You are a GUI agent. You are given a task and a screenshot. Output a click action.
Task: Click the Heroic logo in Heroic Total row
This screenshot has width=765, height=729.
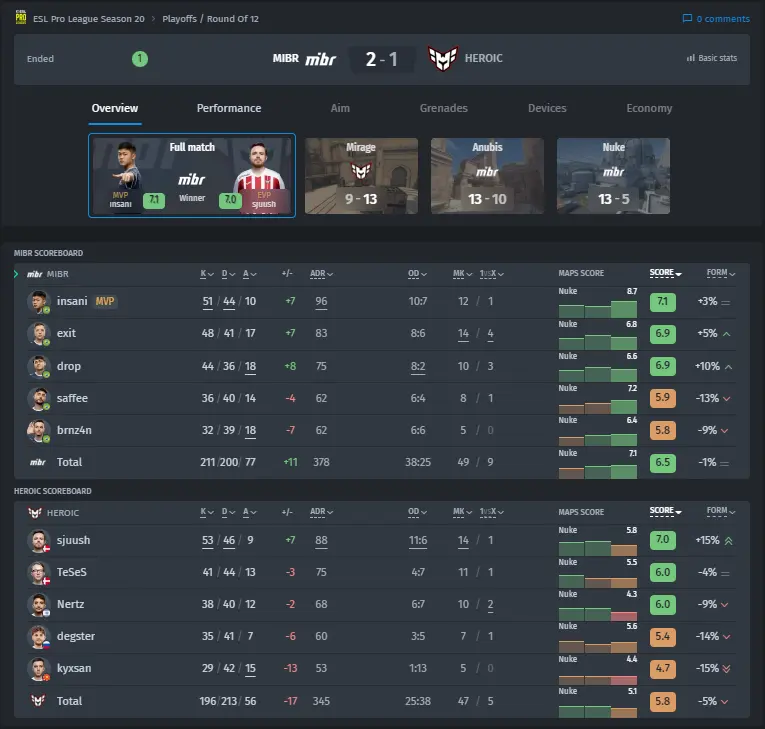pyautogui.click(x=38, y=701)
